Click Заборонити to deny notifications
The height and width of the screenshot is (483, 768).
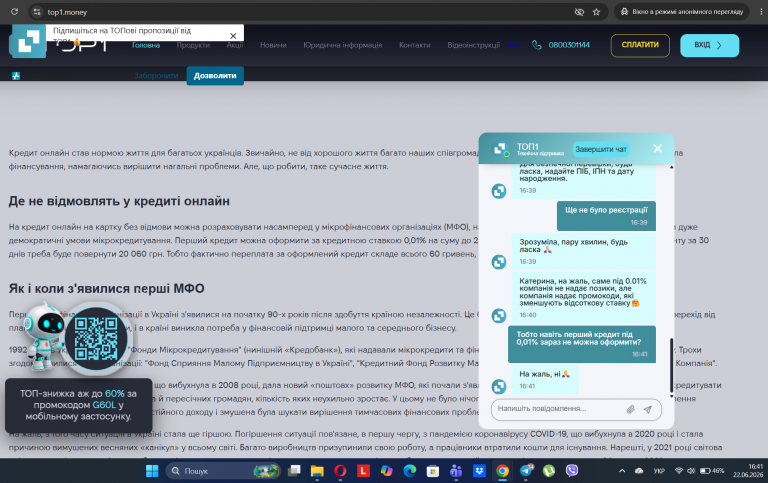[156, 76]
